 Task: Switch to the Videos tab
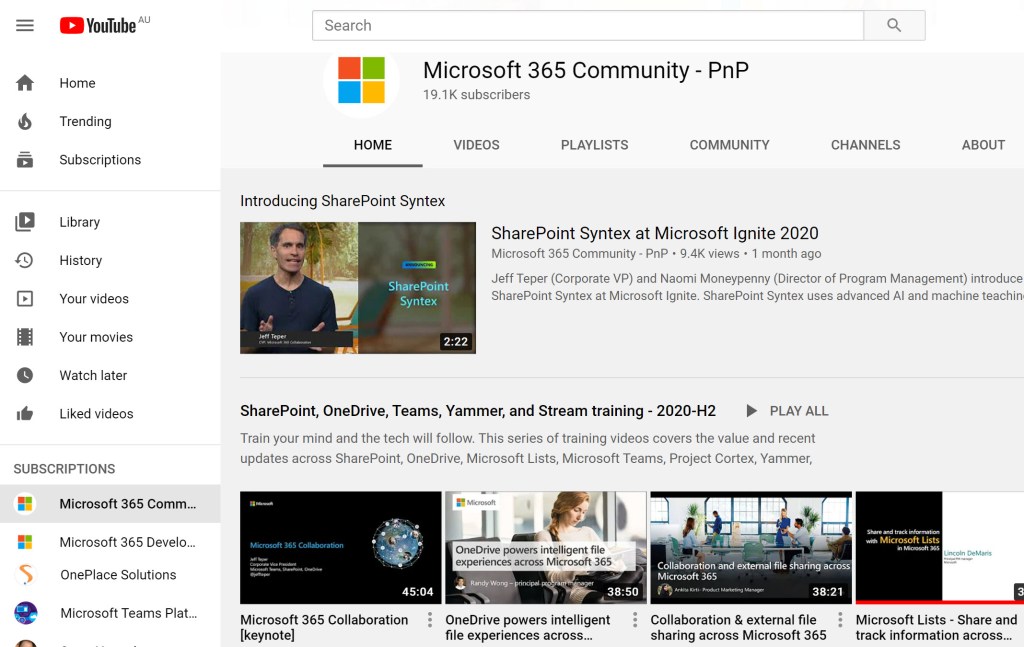pyautogui.click(x=476, y=145)
